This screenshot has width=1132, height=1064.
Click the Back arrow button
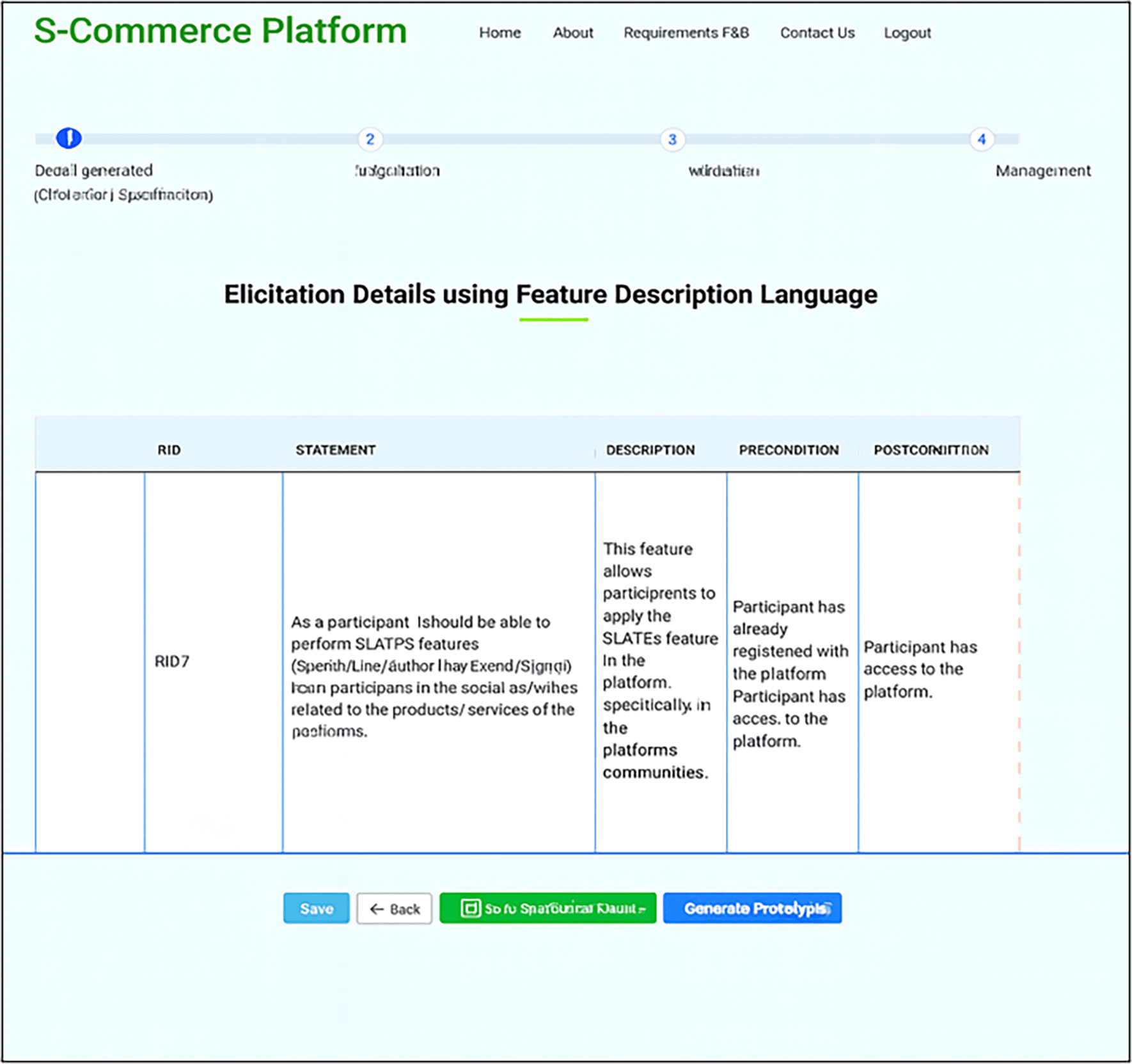click(394, 909)
